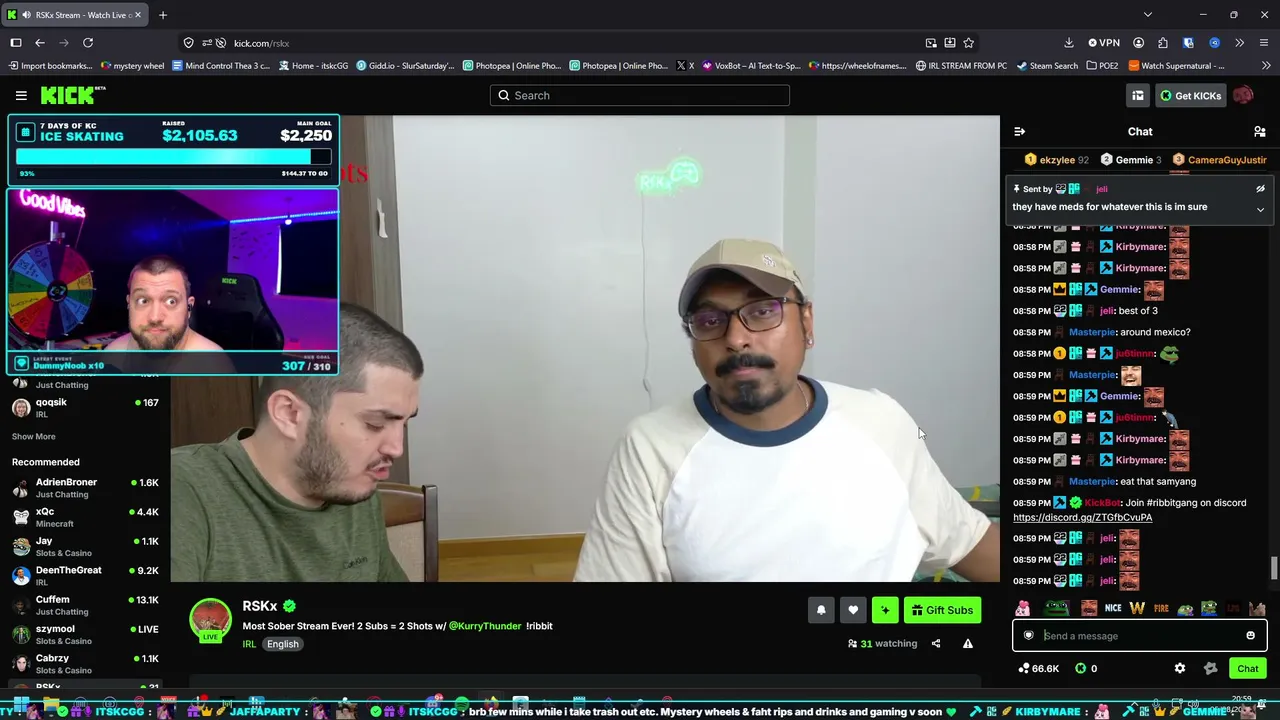
Task: Open the Steam Search bookmark
Action: pos(1047,66)
